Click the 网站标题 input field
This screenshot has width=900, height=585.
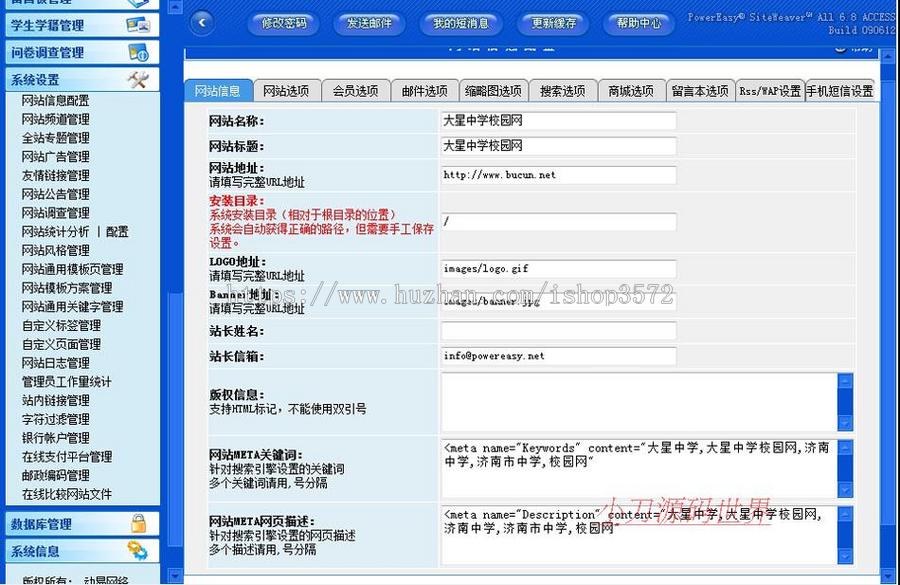click(558, 146)
